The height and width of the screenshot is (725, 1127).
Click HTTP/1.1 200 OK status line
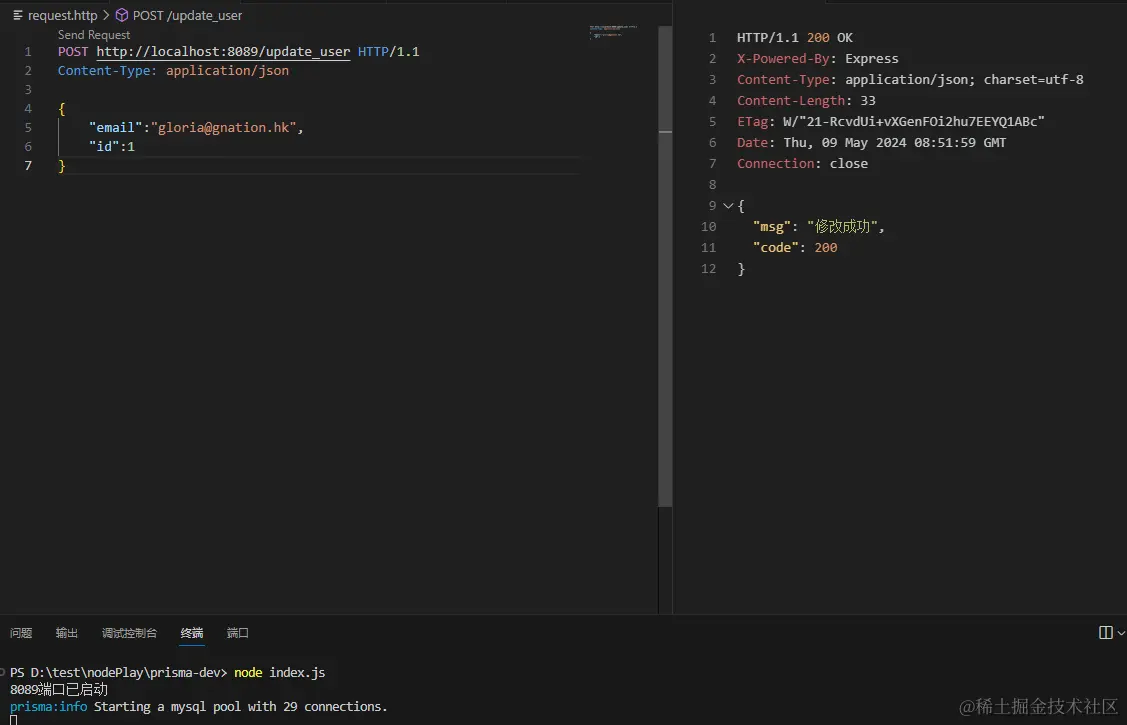[x=794, y=37]
